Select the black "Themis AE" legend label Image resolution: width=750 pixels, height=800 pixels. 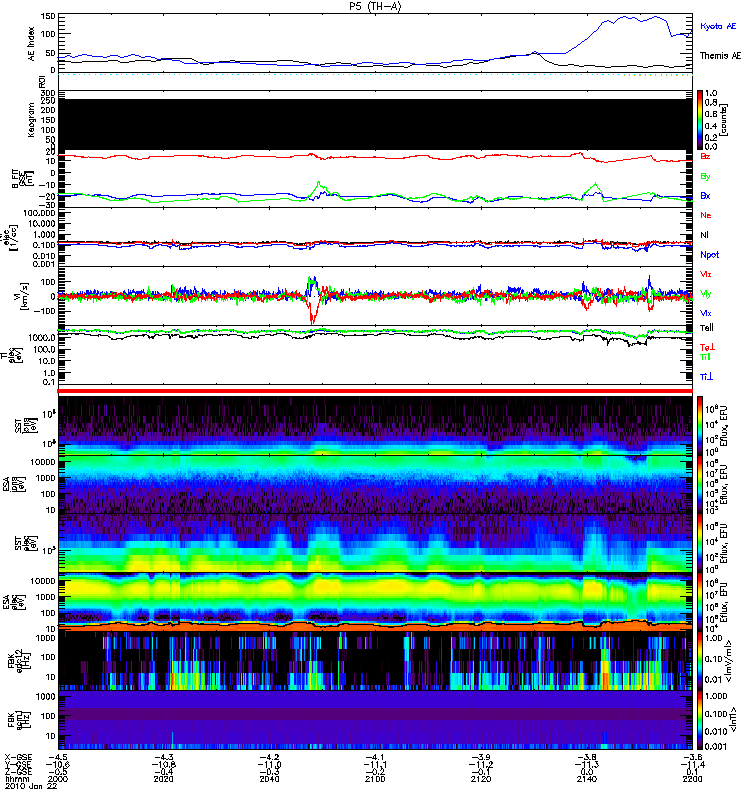(x=720, y=56)
